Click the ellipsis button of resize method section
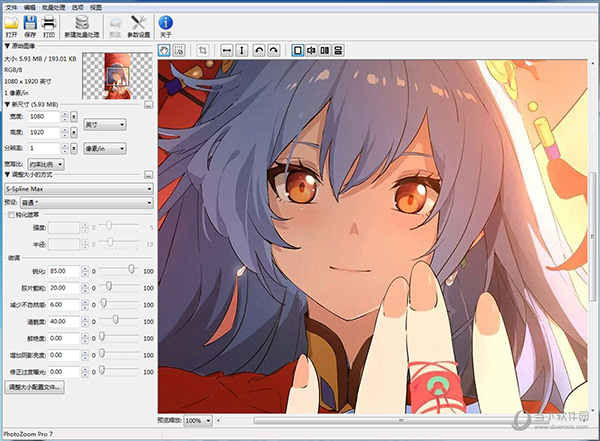Screen dimensions: 600x441 pyautogui.click(x=148, y=175)
